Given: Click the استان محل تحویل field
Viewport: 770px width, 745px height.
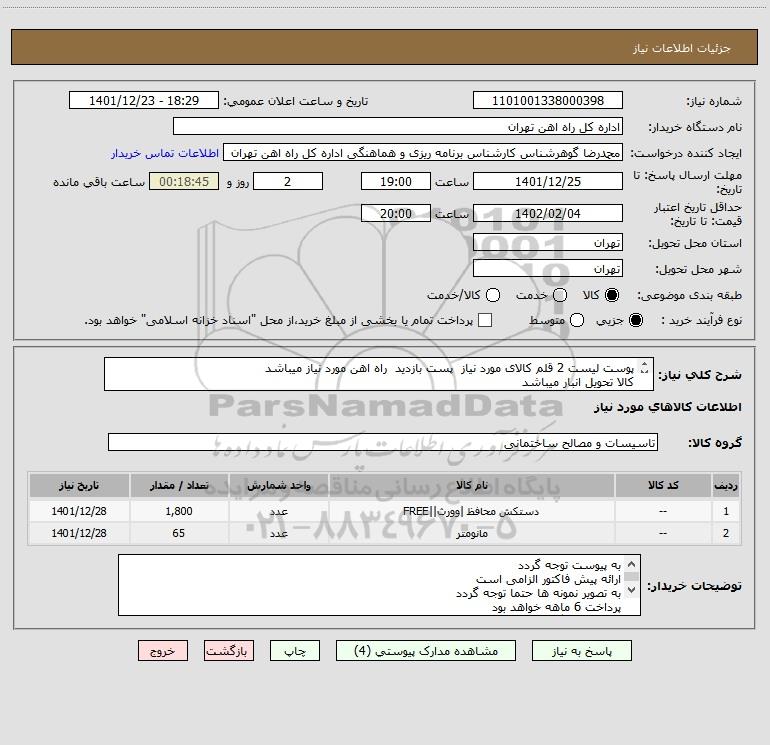Looking at the screenshot, I should point(548,243).
